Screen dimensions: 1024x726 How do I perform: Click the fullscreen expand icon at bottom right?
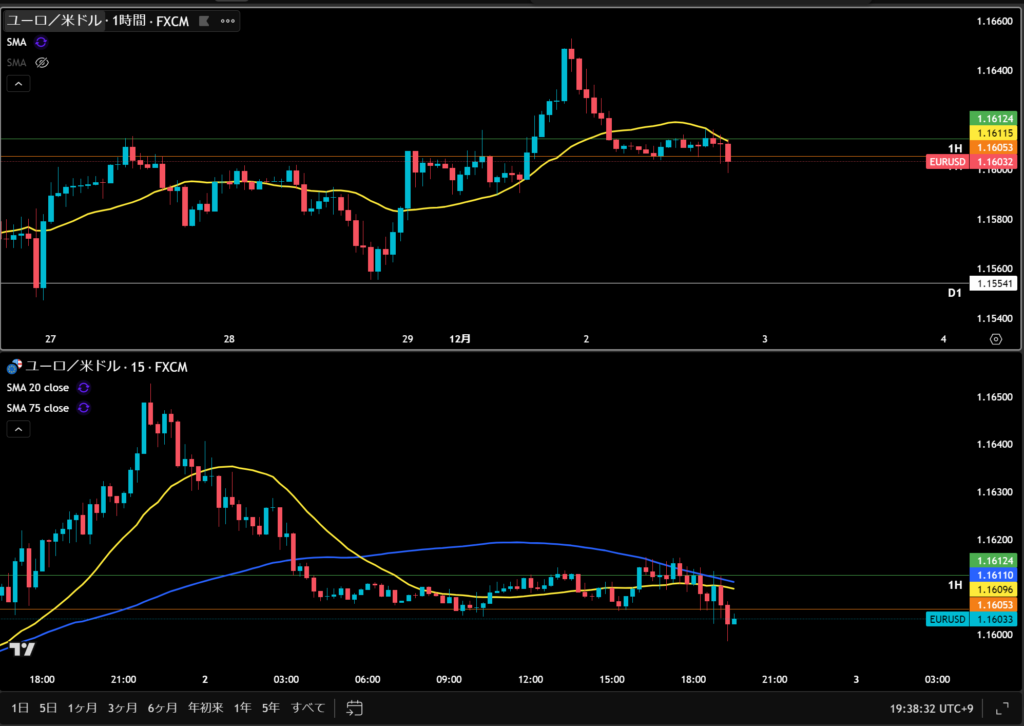(x=1002, y=708)
